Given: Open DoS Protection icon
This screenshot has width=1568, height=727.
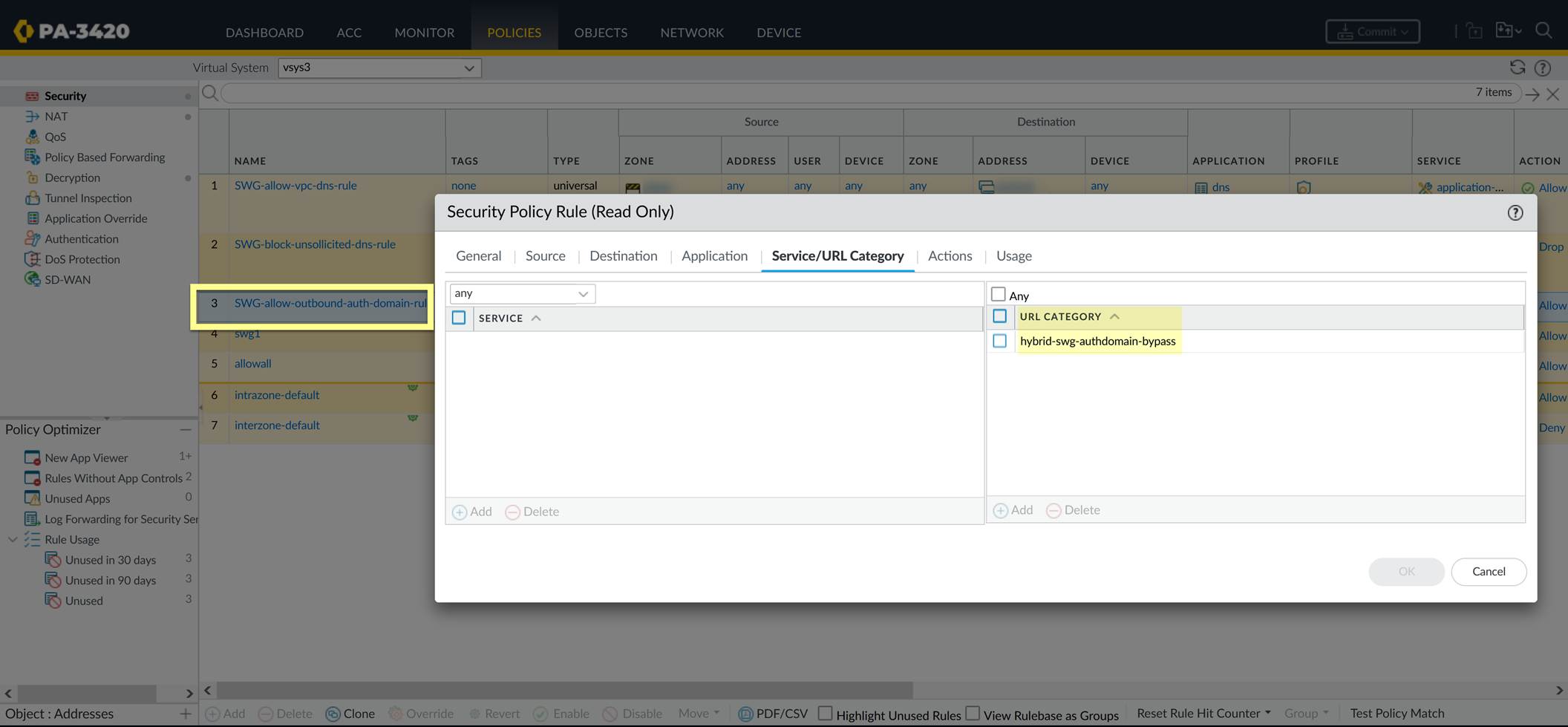Looking at the screenshot, I should tap(32, 259).
